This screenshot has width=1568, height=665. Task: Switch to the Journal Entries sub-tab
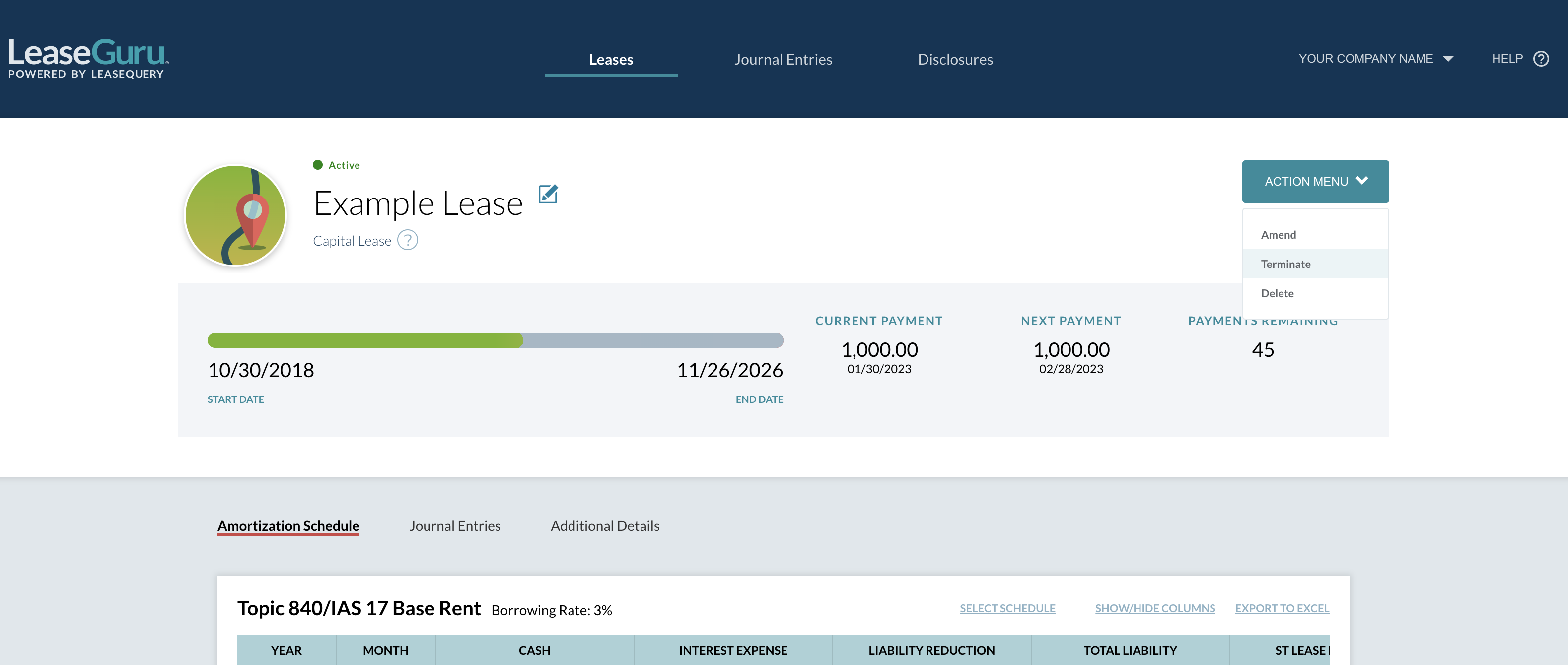pos(455,525)
